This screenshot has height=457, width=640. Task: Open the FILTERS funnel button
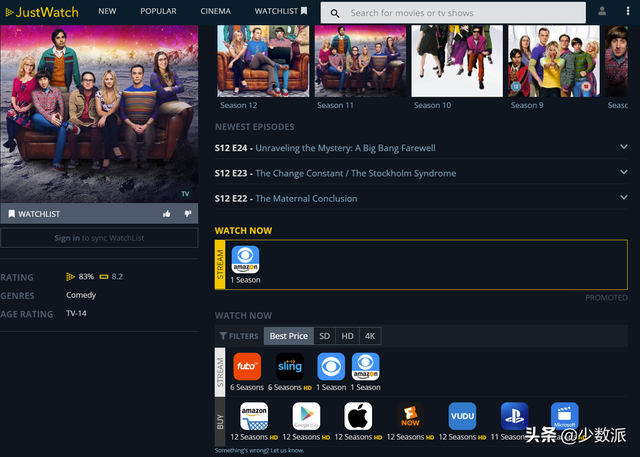pyautogui.click(x=239, y=336)
